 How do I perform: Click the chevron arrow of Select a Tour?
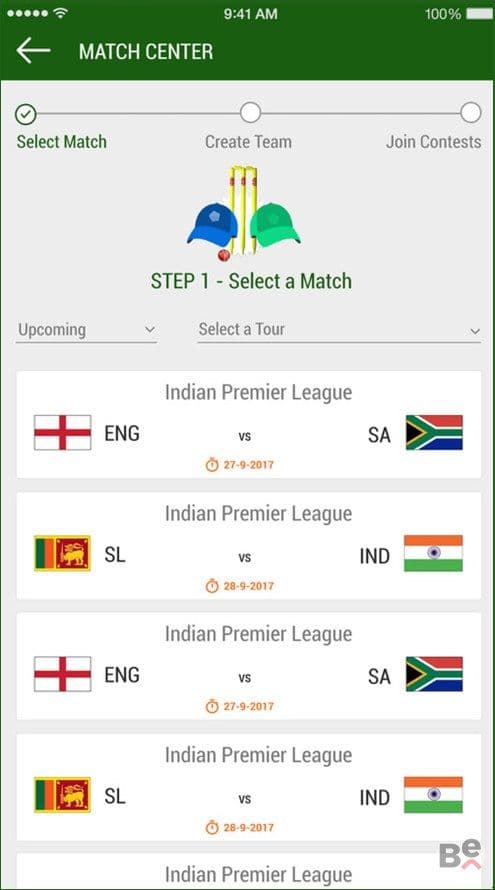click(475, 331)
